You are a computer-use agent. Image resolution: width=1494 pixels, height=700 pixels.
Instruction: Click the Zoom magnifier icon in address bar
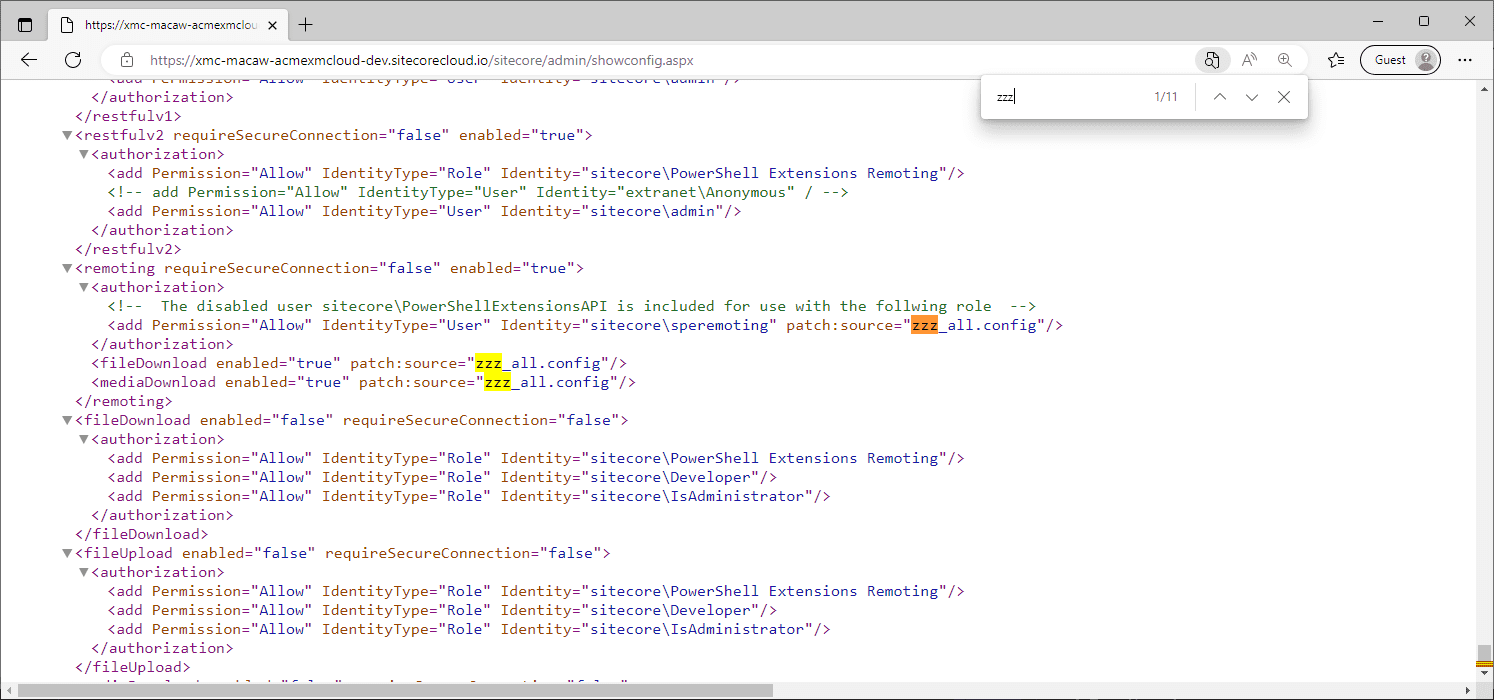click(1285, 60)
